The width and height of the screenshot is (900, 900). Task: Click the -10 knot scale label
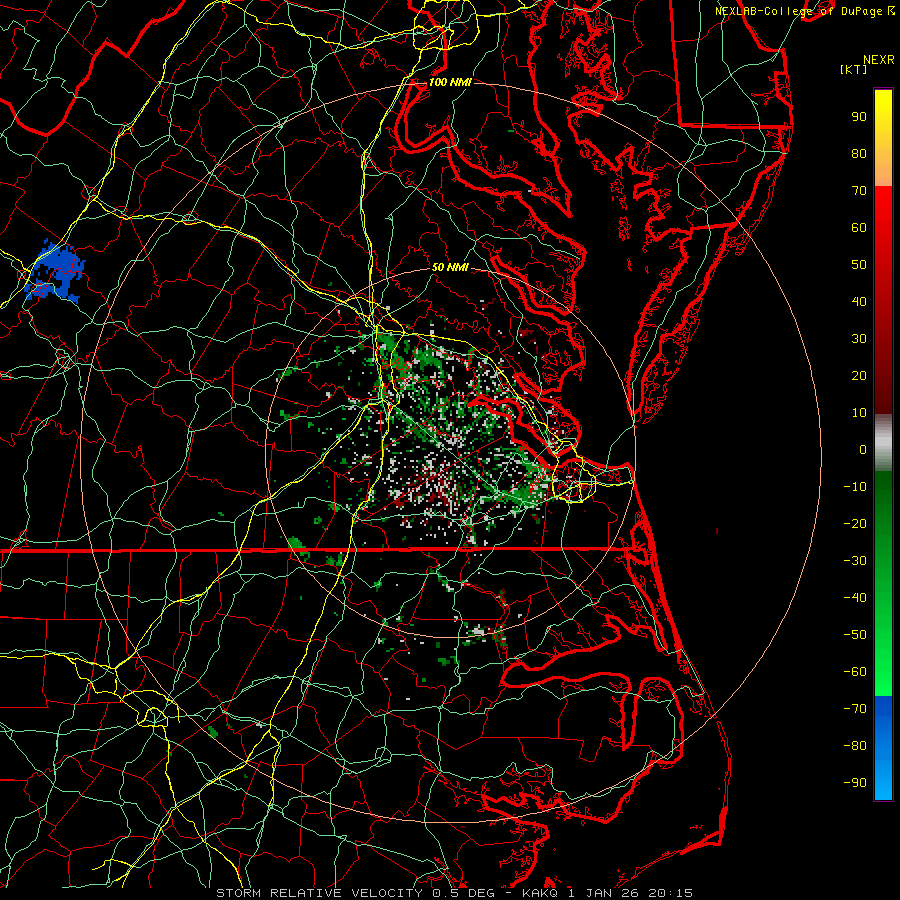855,487
